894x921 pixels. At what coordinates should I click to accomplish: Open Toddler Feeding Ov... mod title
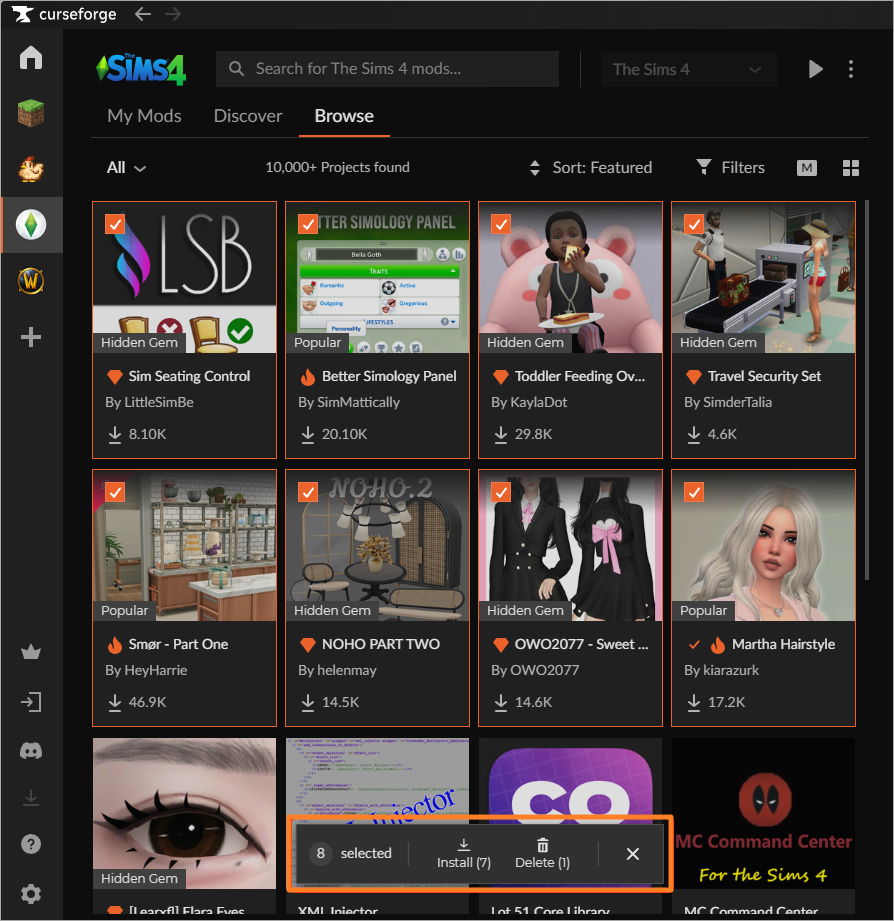[580, 376]
